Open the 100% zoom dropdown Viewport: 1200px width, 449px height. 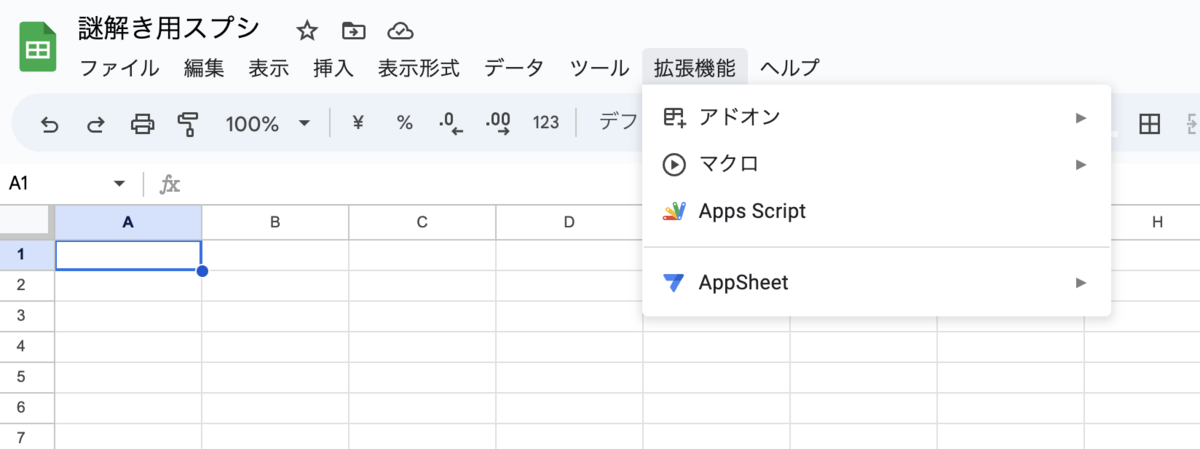(x=268, y=124)
